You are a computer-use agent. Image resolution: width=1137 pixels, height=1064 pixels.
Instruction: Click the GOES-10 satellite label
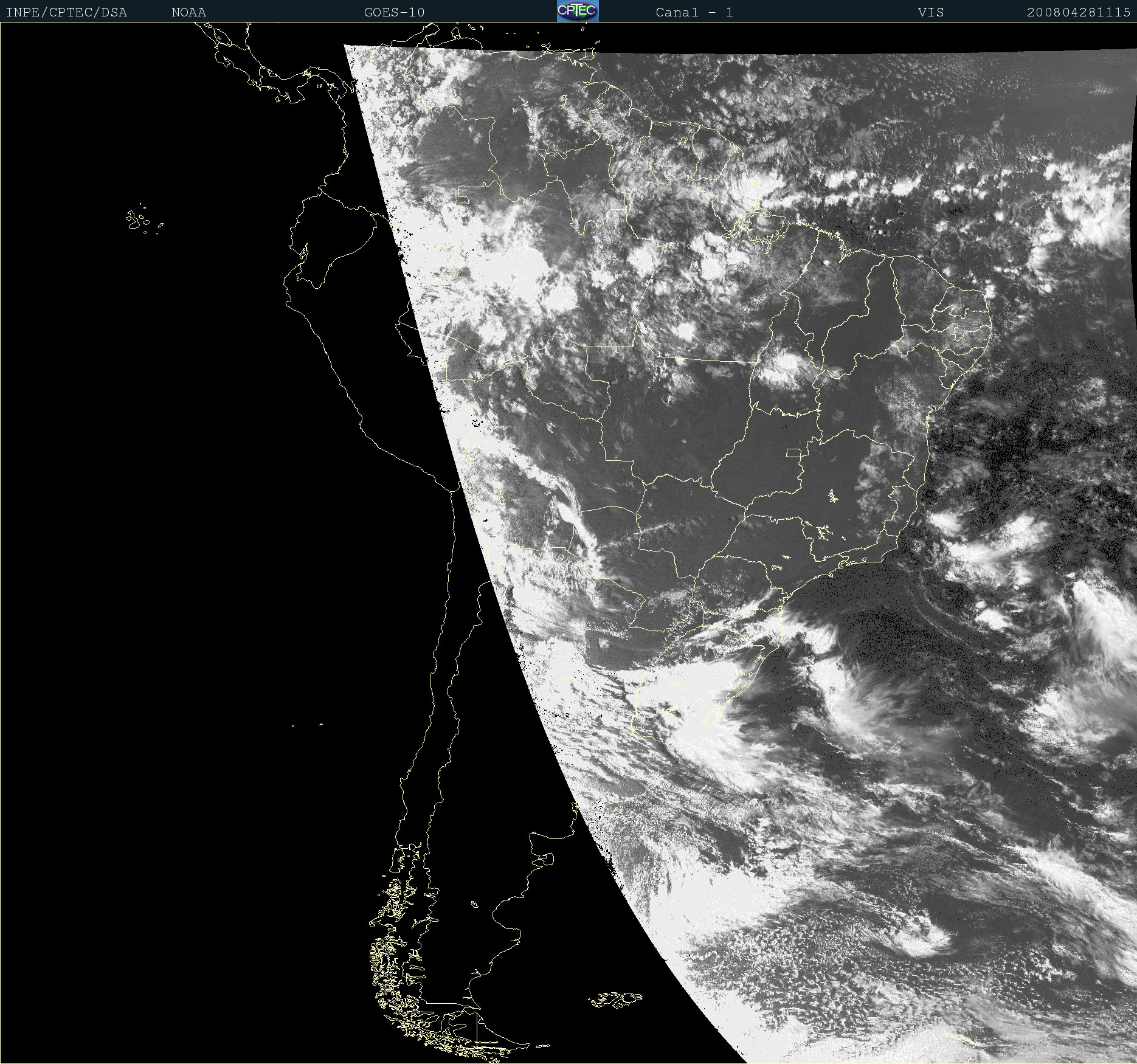point(394,13)
